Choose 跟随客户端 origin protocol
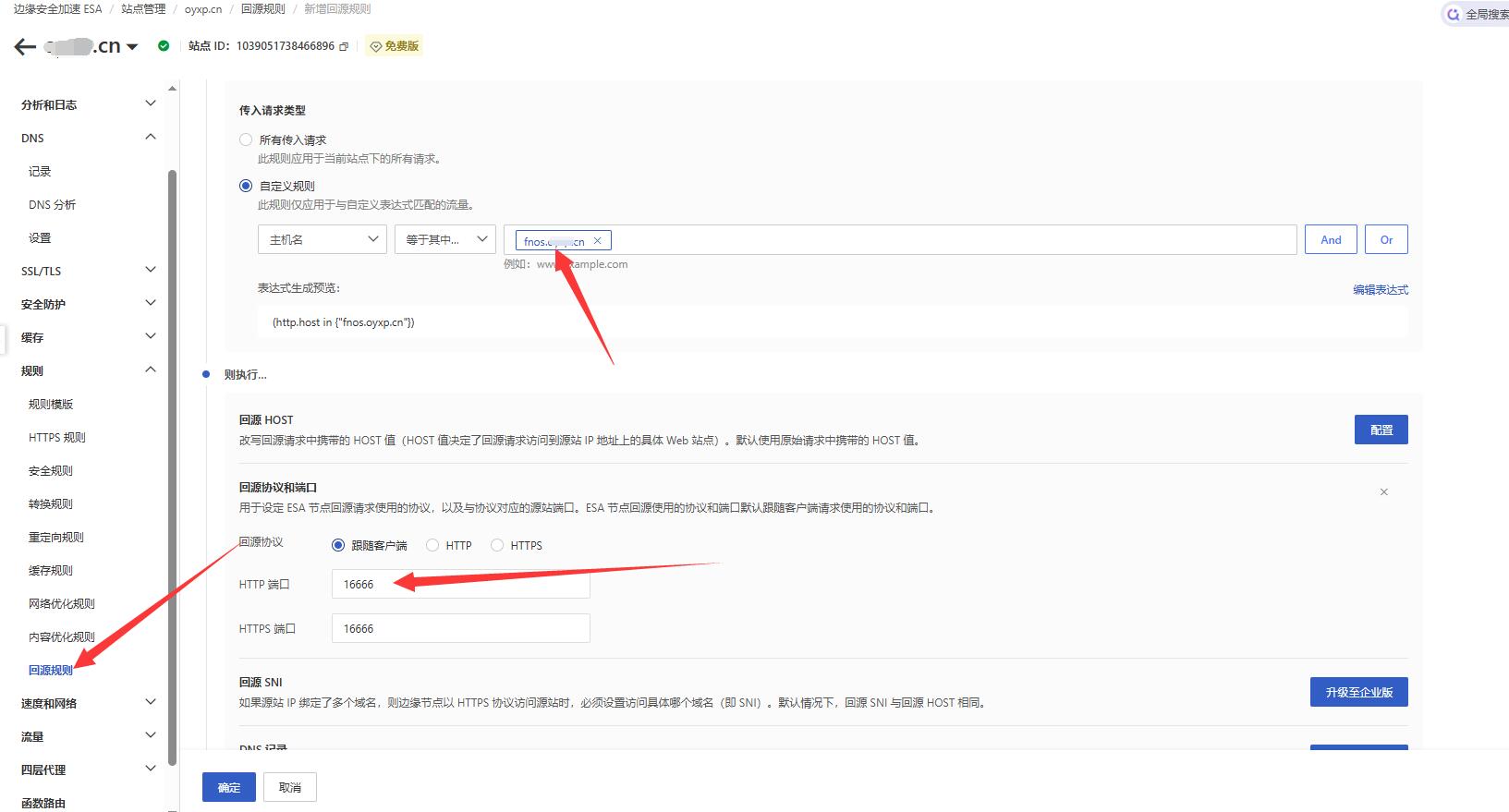 (338, 545)
